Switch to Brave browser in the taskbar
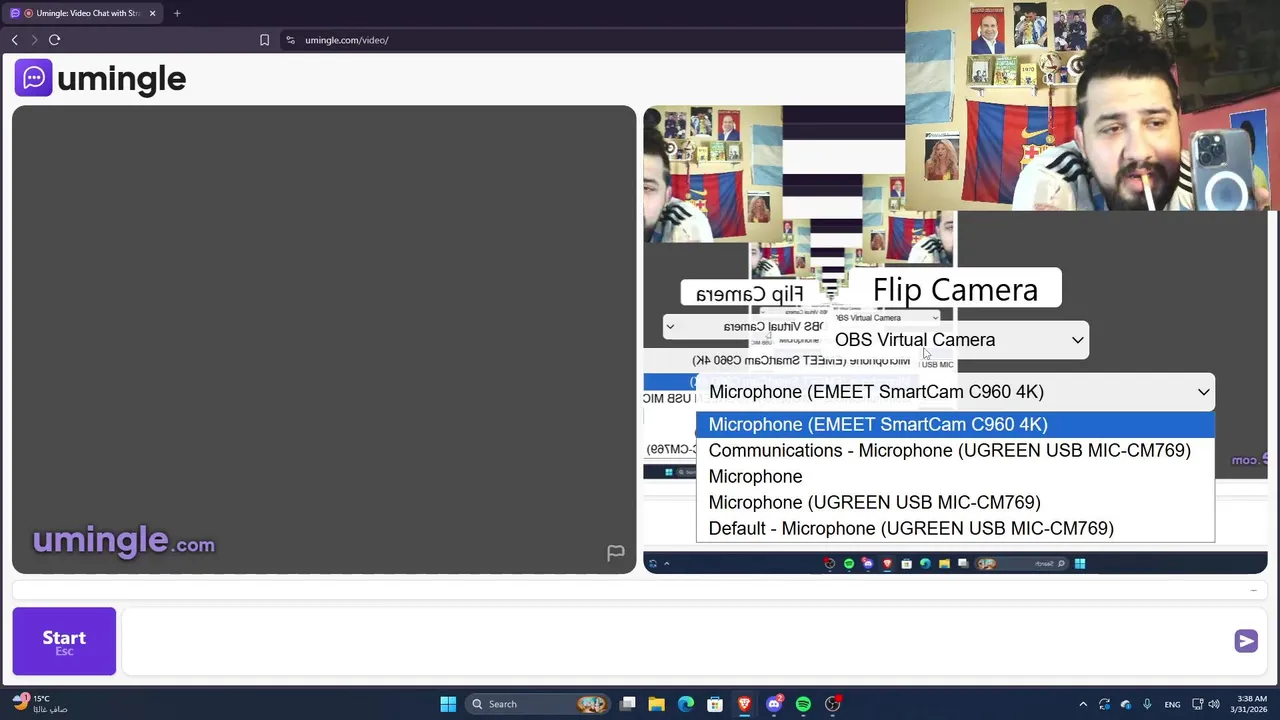1280x720 pixels. click(744, 704)
